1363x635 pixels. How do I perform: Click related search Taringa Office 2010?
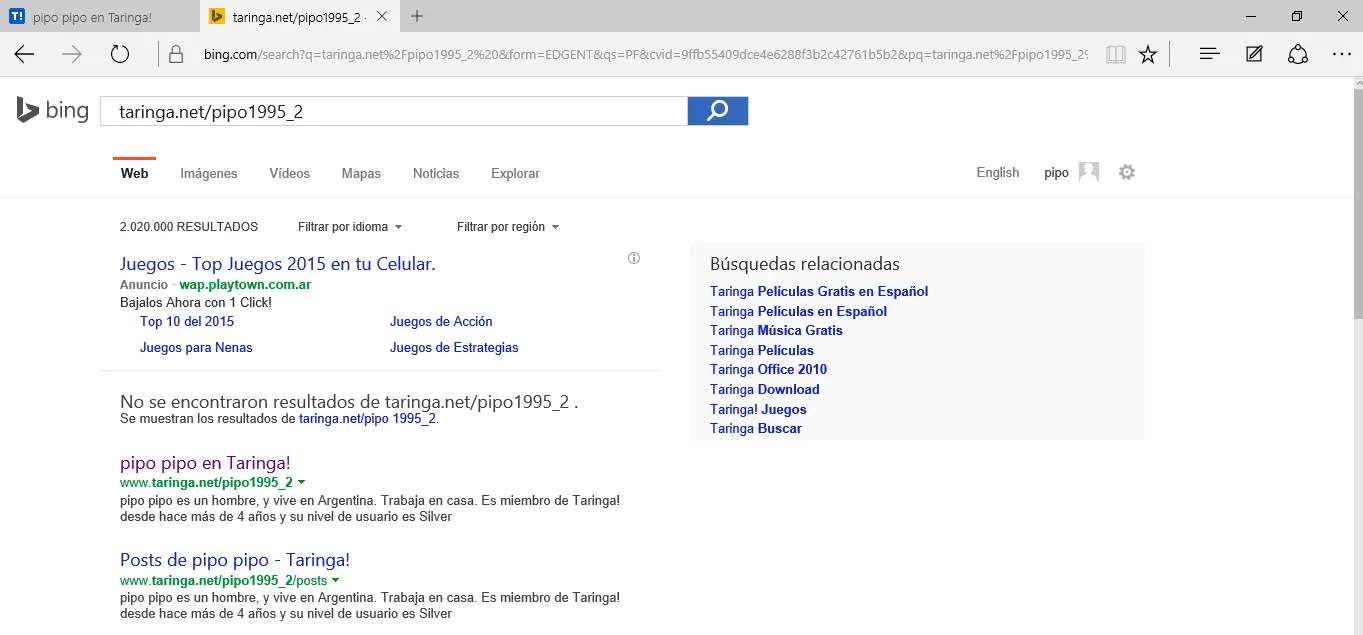click(x=768, y=369)
